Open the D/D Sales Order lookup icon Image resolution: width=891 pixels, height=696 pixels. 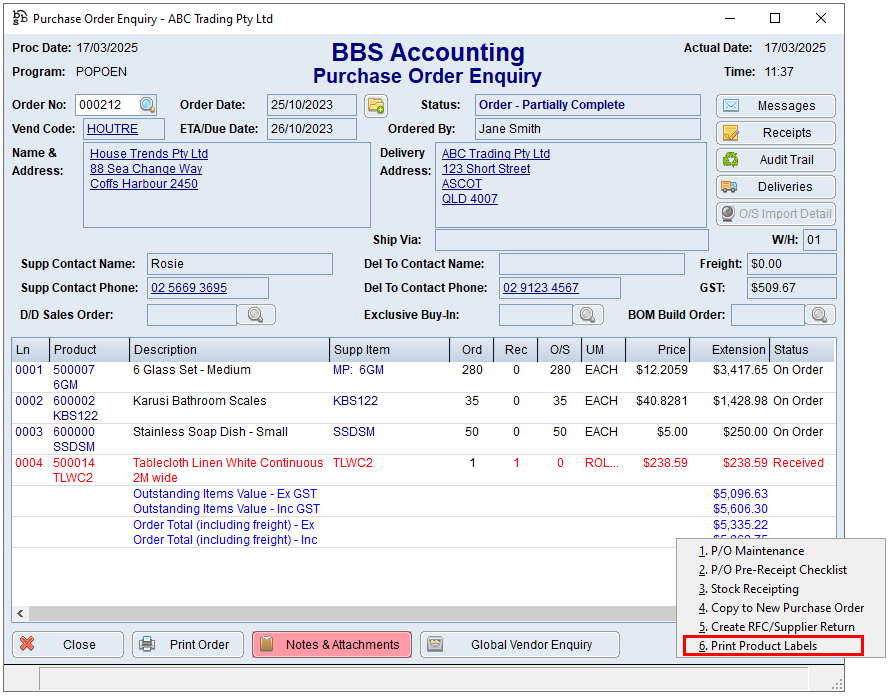click(256, 315)
